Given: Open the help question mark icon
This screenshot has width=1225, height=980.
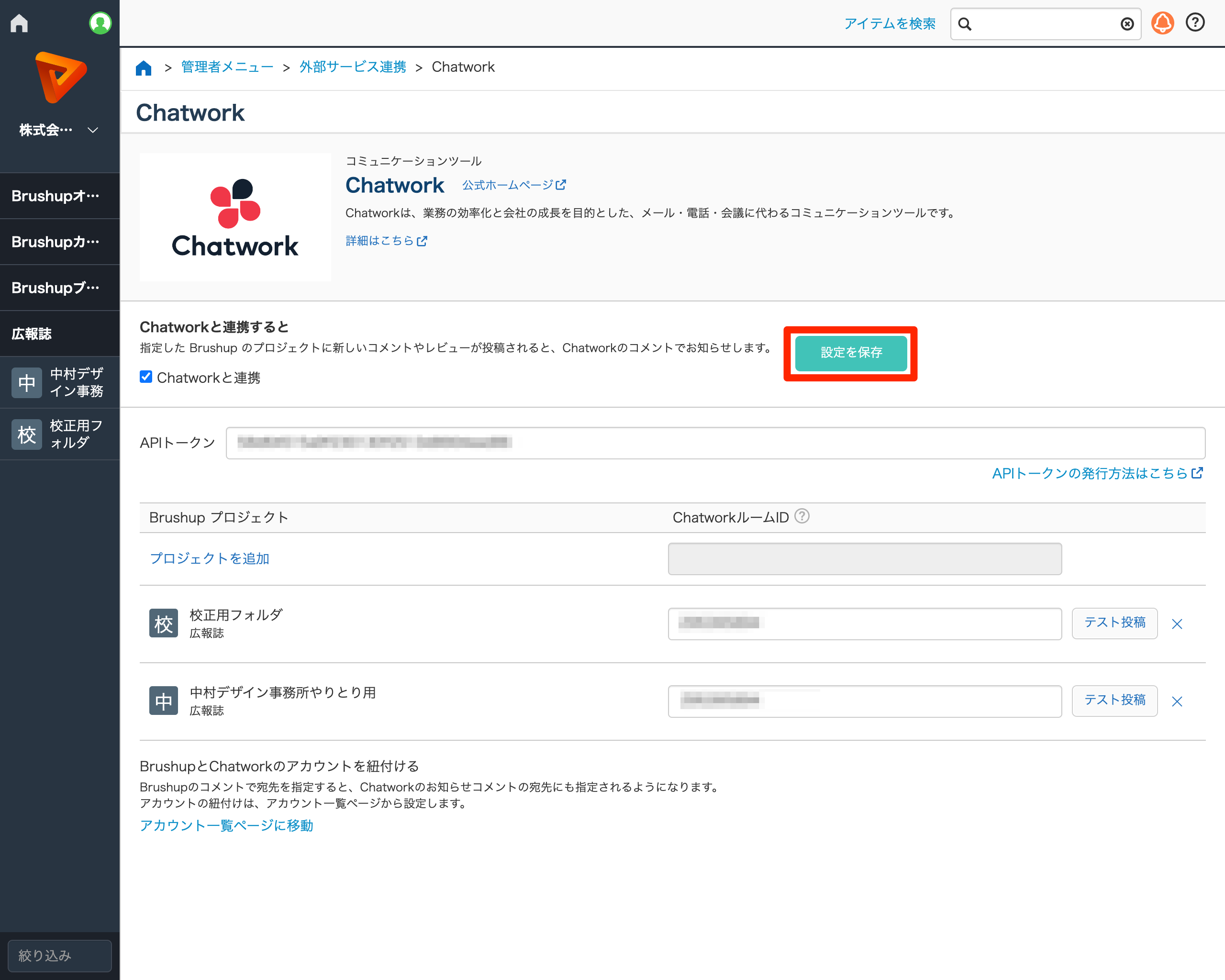Looking at the screenshot, I should click(x=1195, y=22).
